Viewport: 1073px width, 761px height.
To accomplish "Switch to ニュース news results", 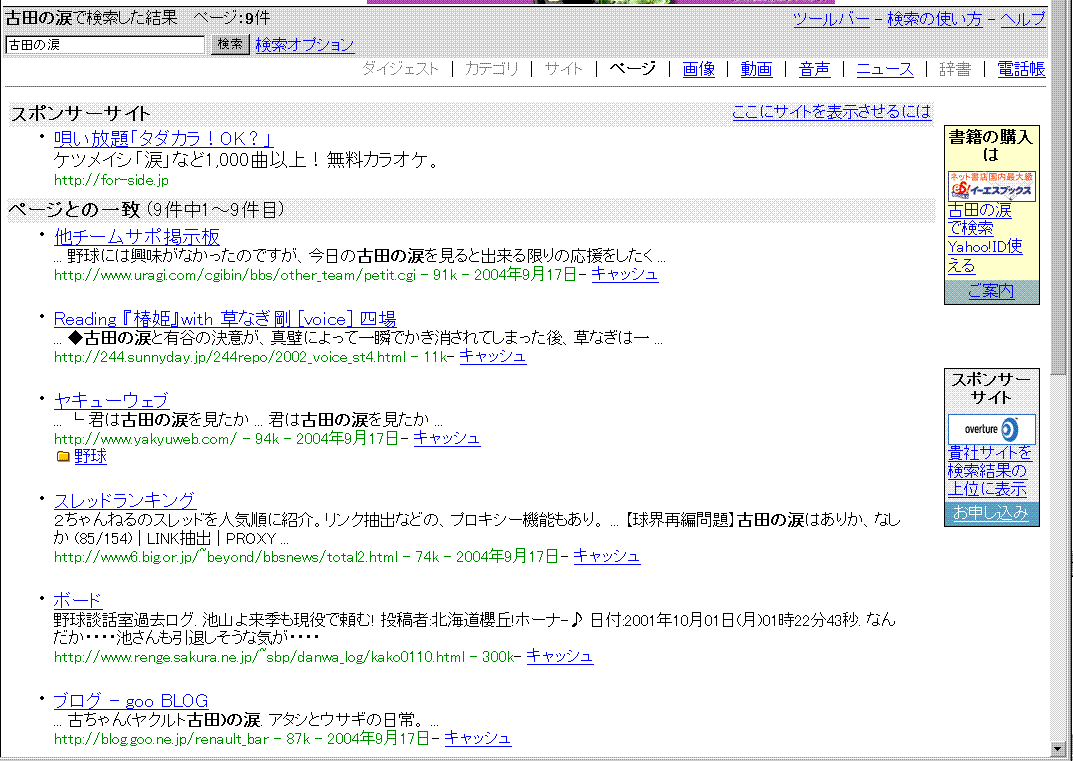I will 885,68.
